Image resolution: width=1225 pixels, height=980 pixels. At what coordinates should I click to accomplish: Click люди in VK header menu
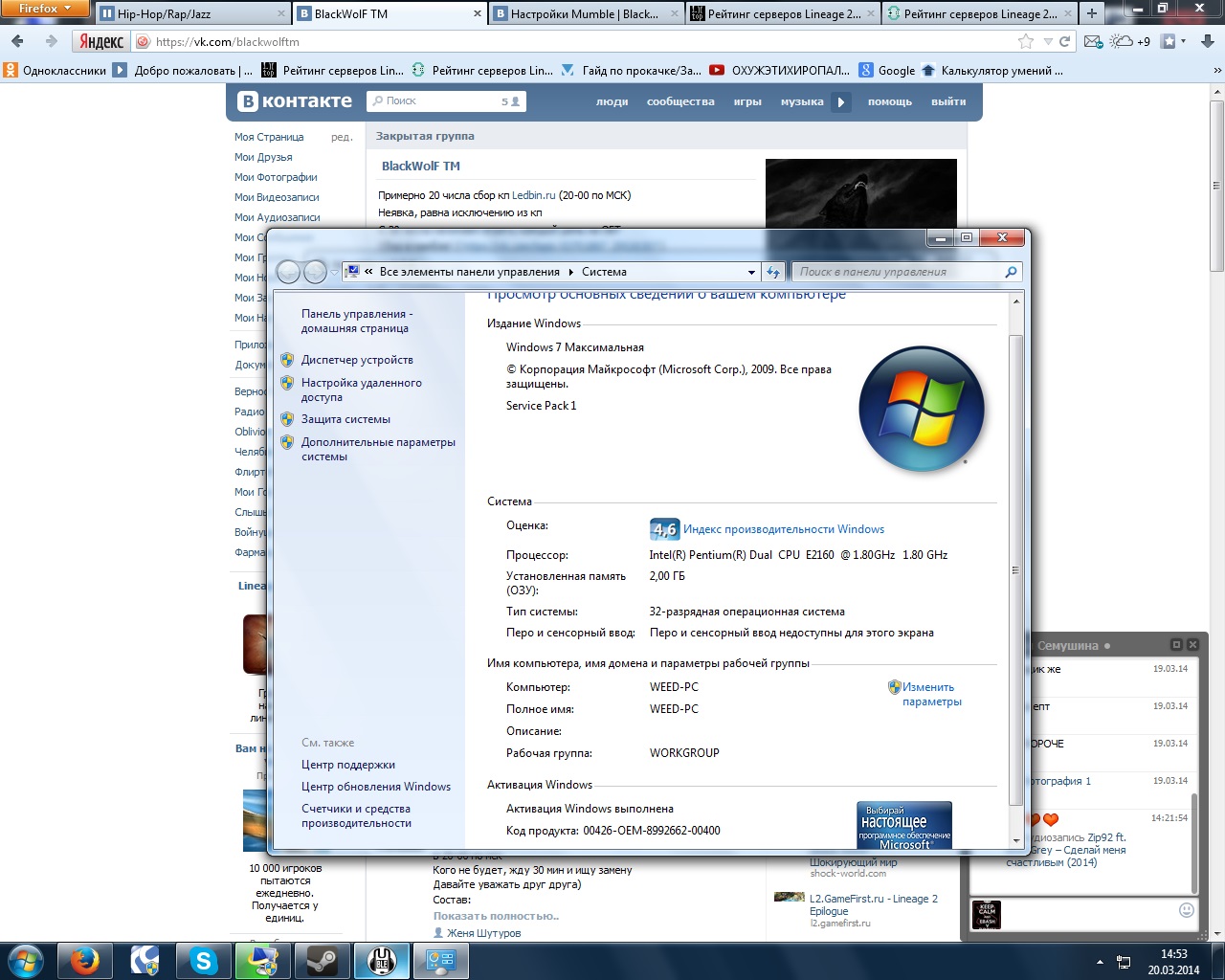click(x=612, y=101)
